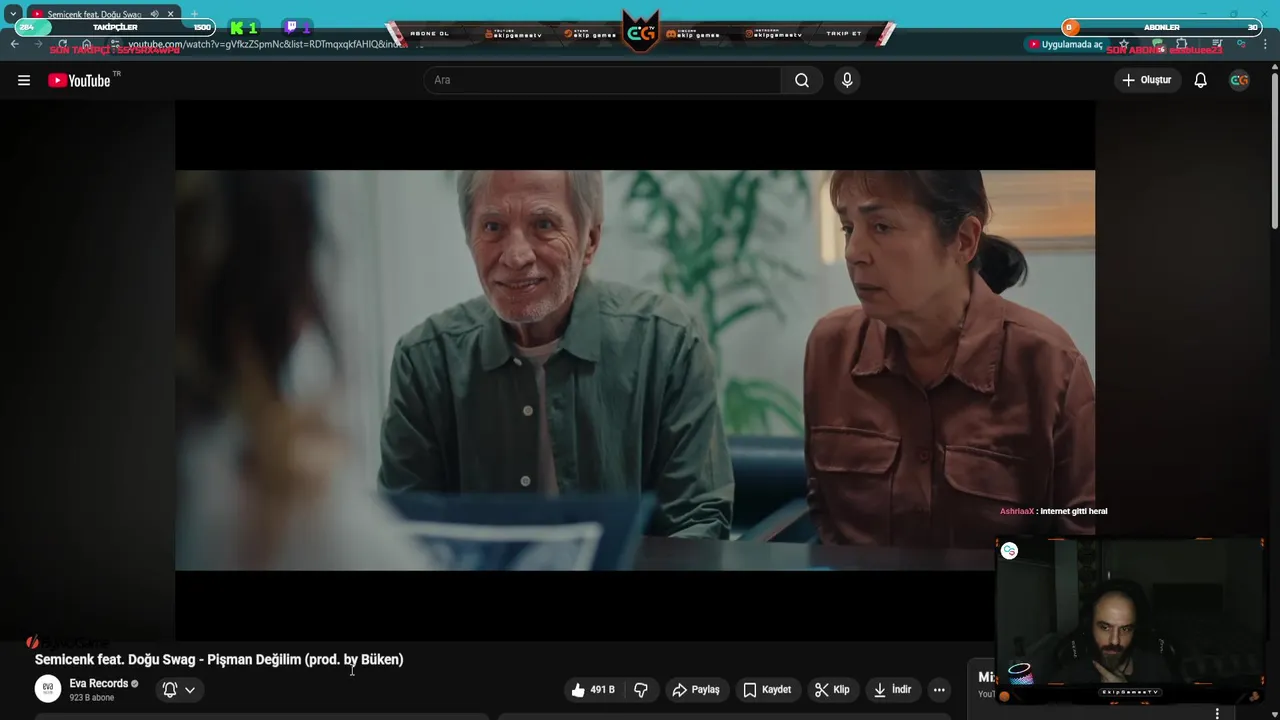Viewport: 1280px width, 720px height.
Task: Start voice search with microphone icon
Action: (847, 80)
